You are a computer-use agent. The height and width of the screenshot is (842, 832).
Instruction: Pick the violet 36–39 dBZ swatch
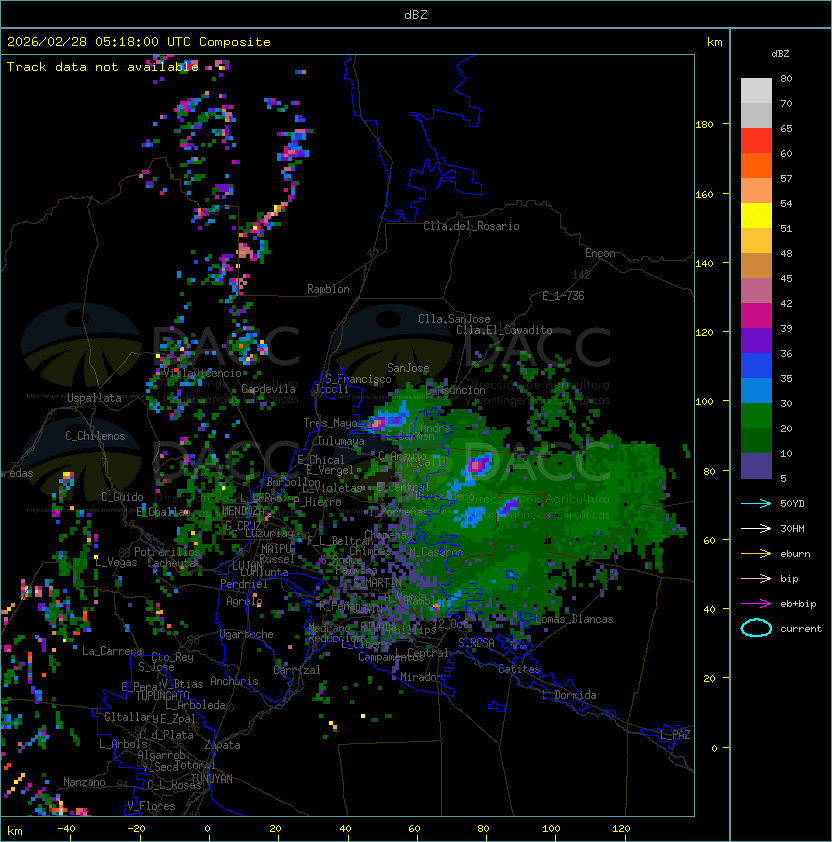point(756,340)
